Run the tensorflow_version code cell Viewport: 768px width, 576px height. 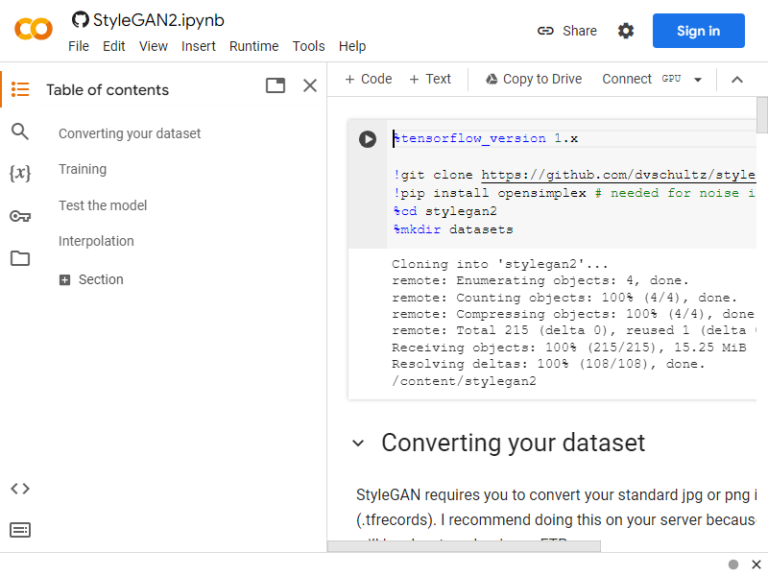(x=367, y=139)
